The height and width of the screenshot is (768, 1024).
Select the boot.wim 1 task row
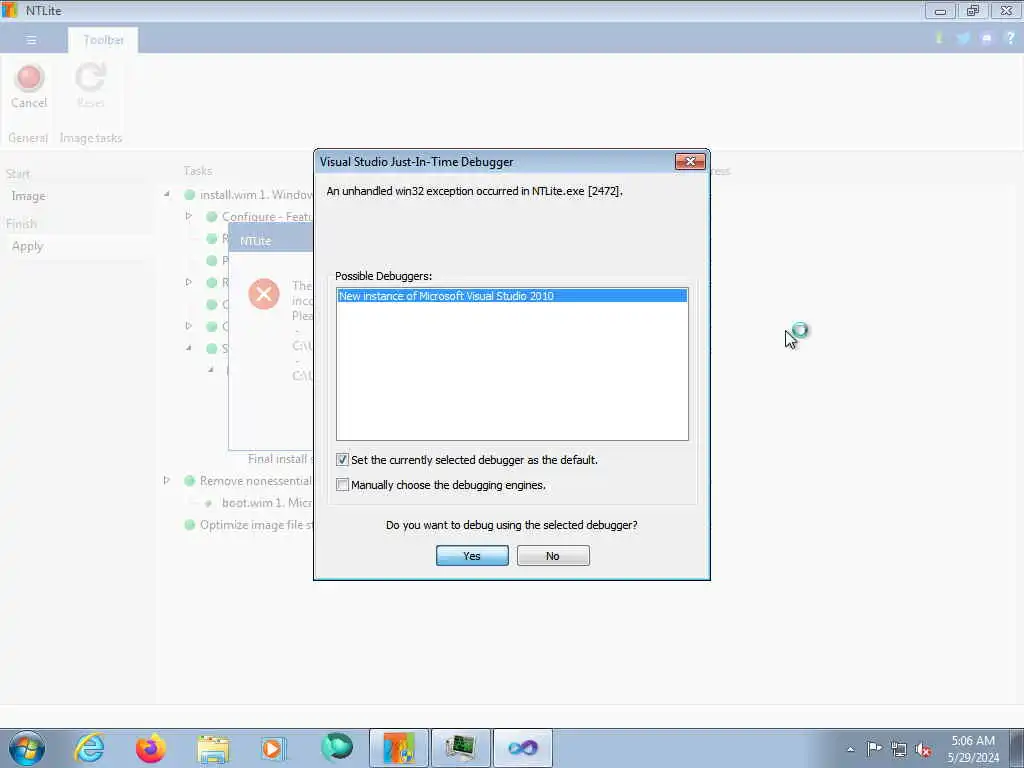[266, 503]
